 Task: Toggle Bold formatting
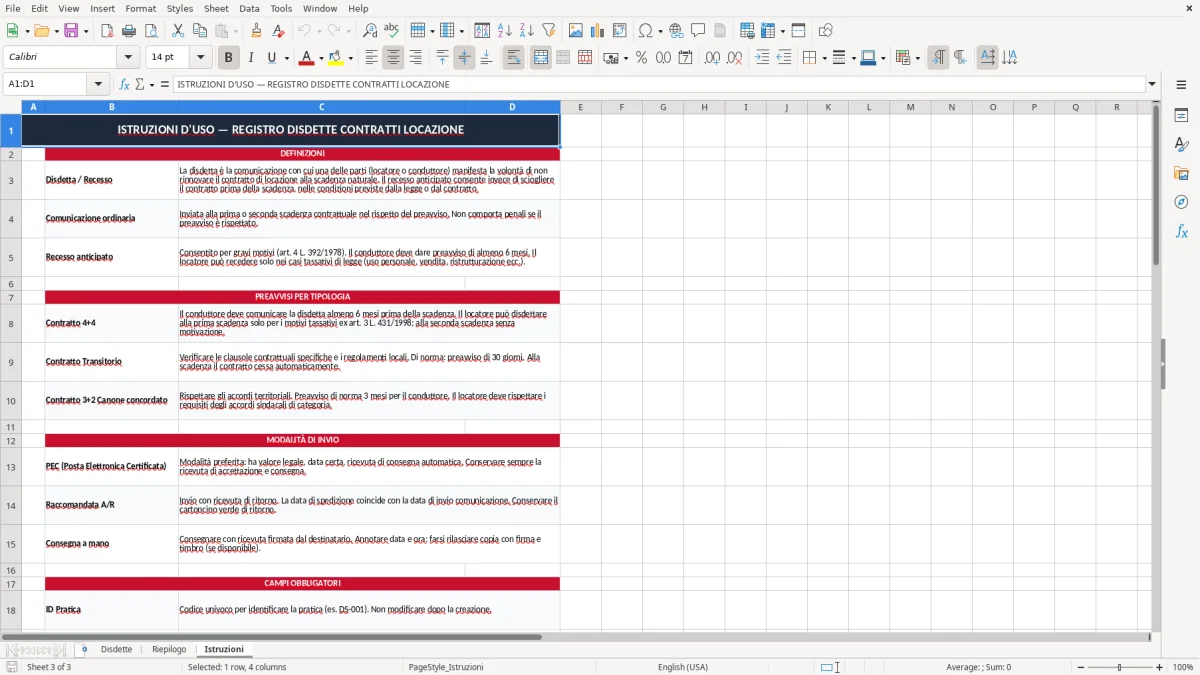click(x=229, y=58)
